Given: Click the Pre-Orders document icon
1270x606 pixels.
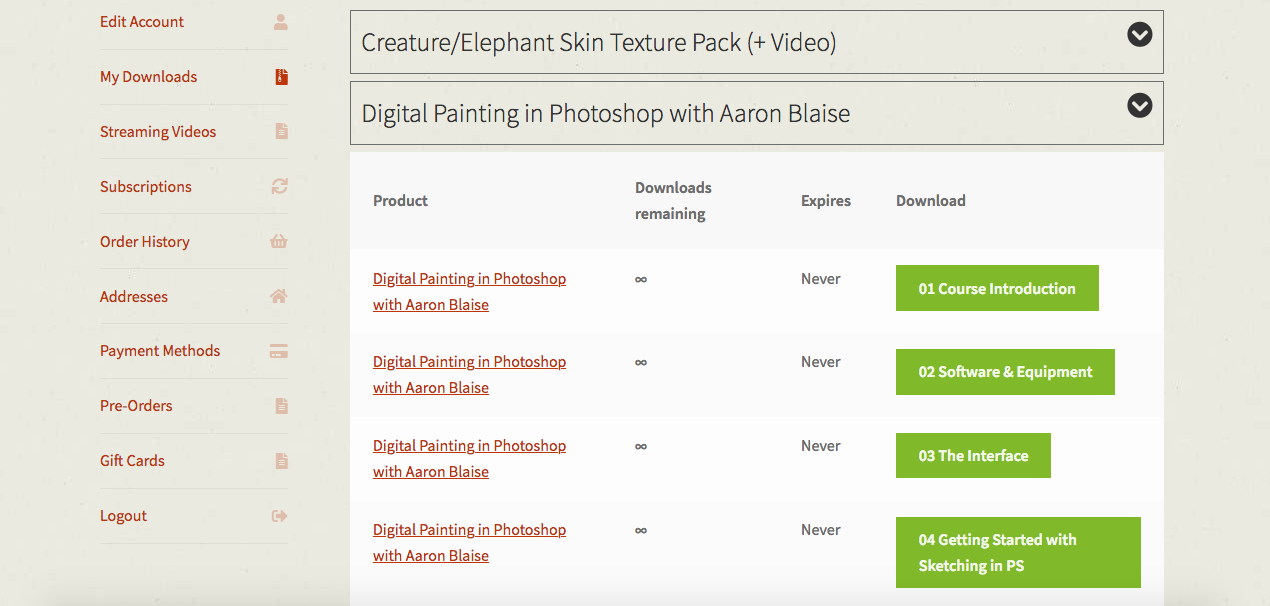Looking at the screenshot, I should (x=281, y=406).
